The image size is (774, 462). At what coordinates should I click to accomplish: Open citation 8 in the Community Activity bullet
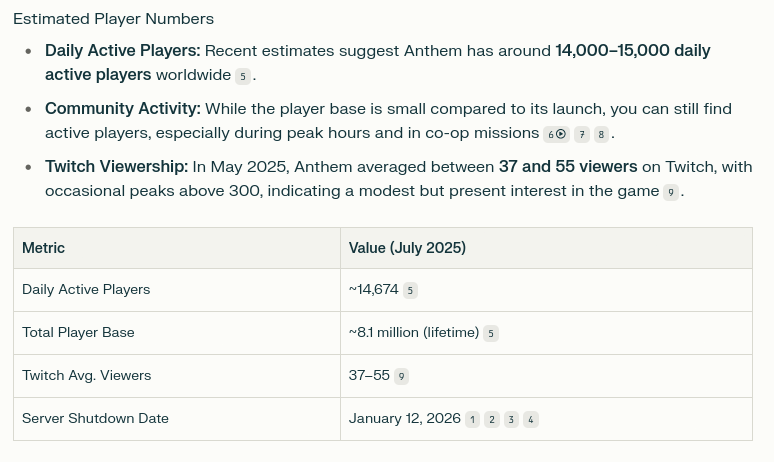coord(601,134)
